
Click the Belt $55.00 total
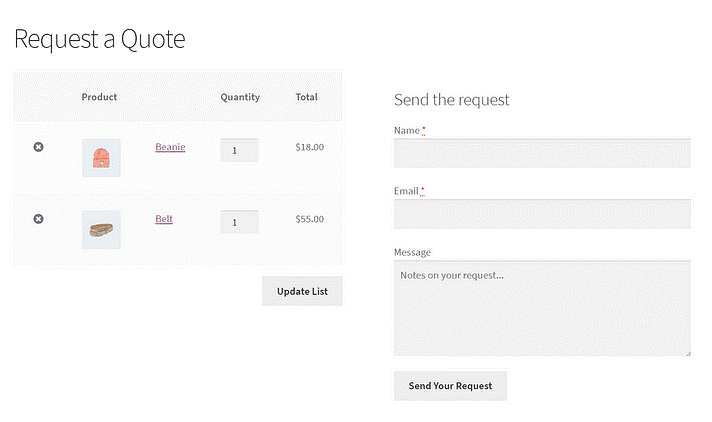tap(309, 218)
